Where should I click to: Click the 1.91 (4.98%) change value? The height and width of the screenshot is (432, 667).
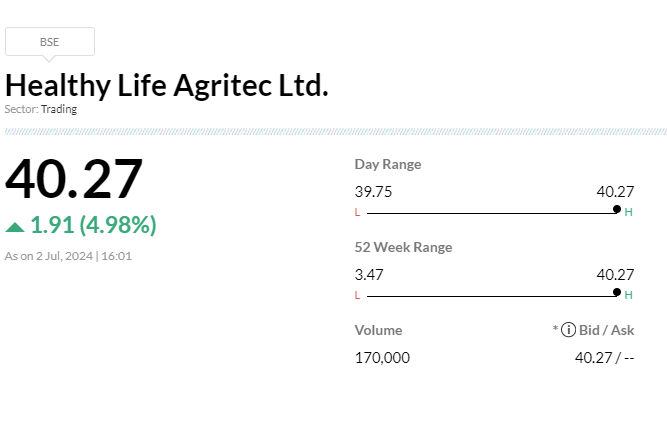(x=93, y=225)
